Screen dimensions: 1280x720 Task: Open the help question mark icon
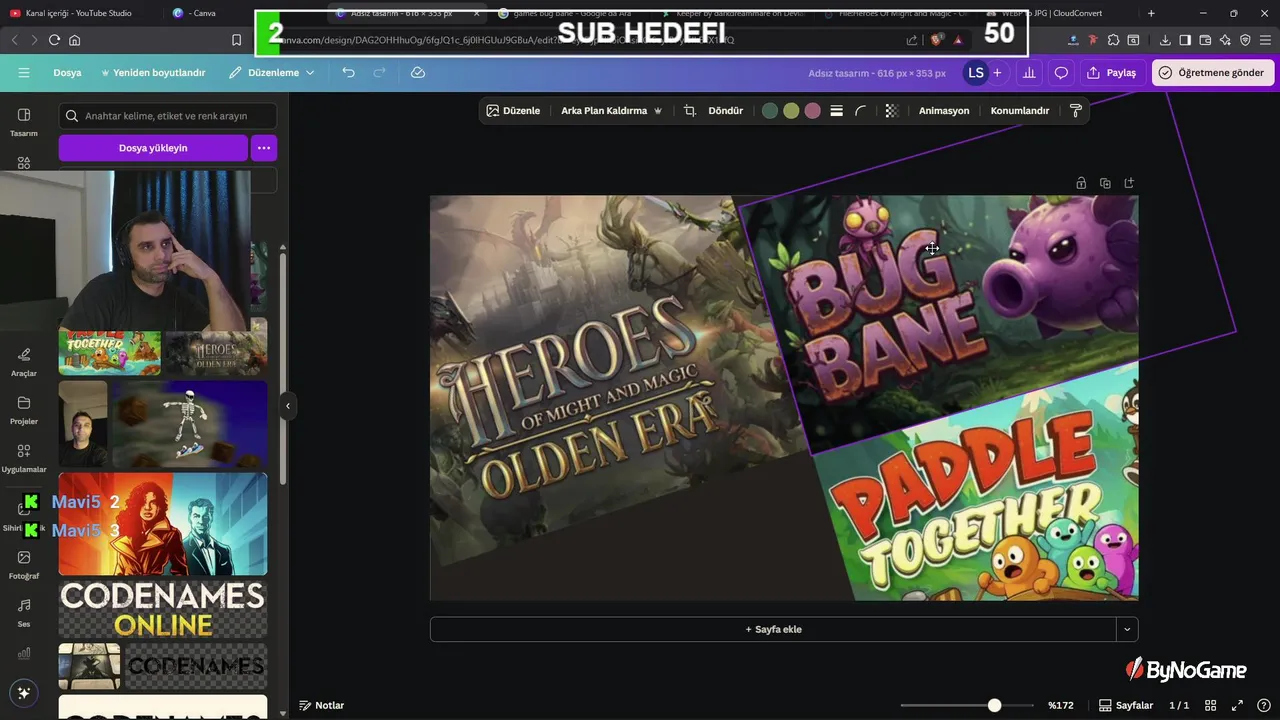tap(1264, 705)
